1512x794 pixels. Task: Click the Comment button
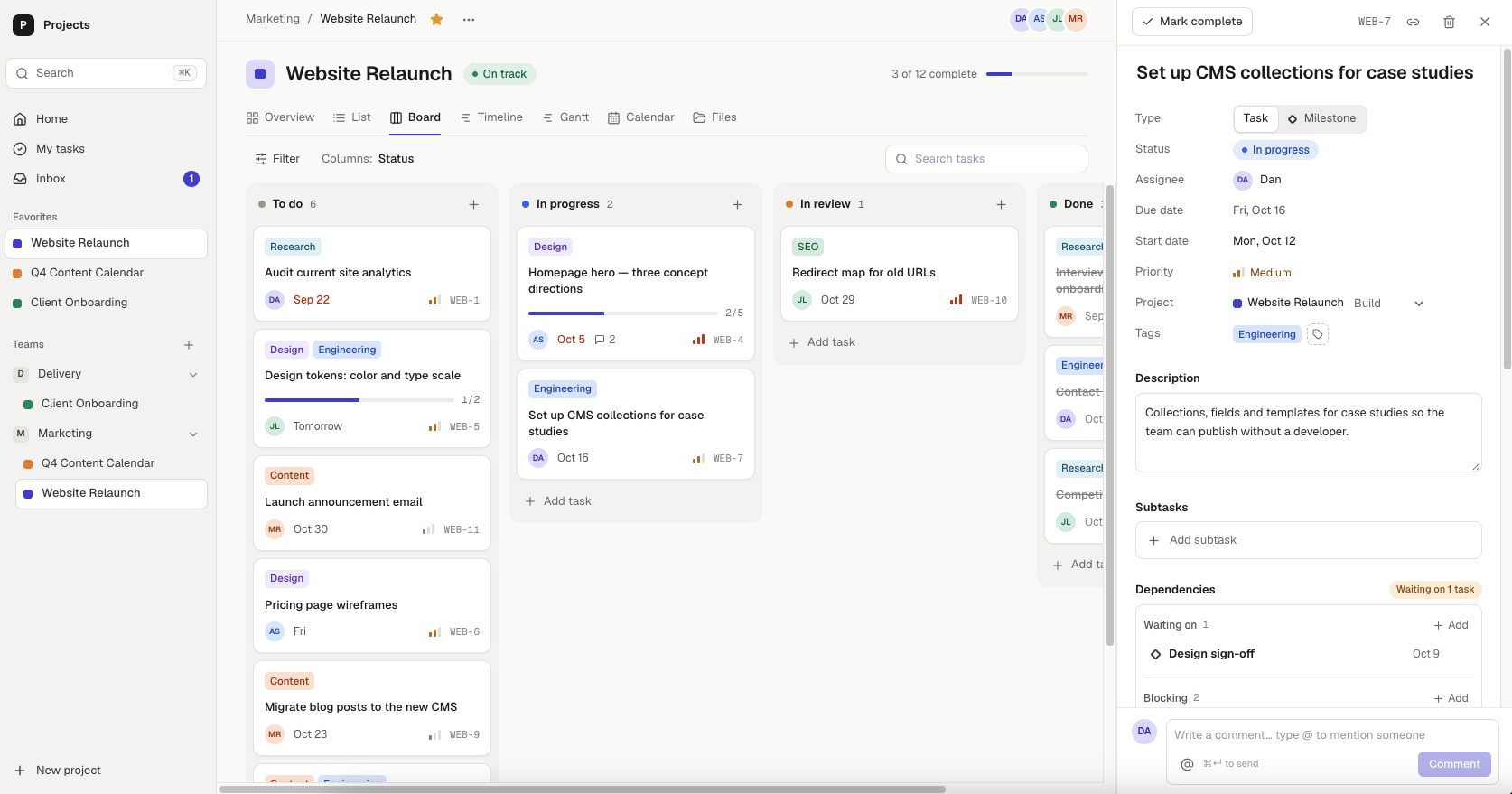(x=1454, y=764)
